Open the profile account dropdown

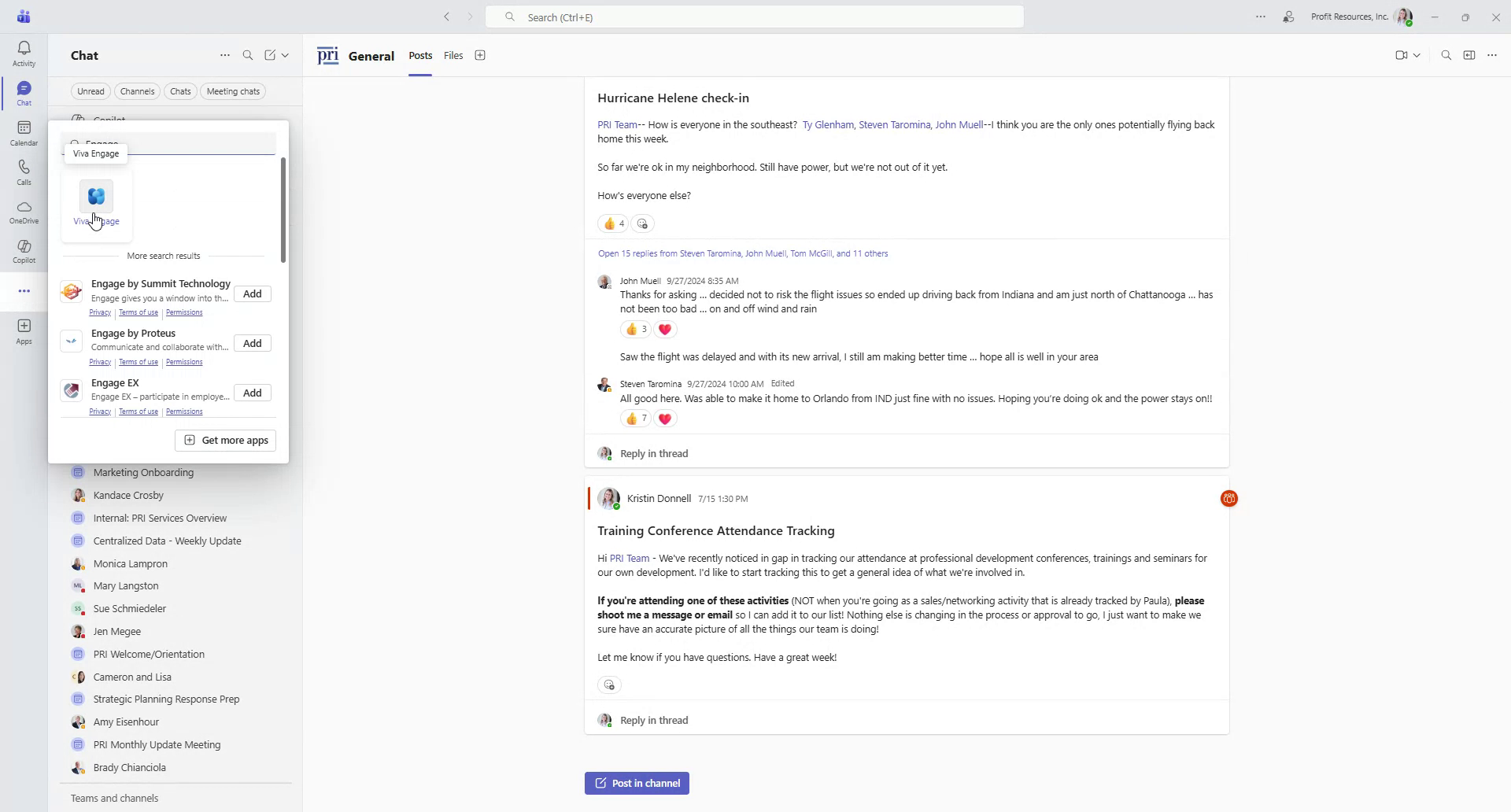coord(1406,17)
